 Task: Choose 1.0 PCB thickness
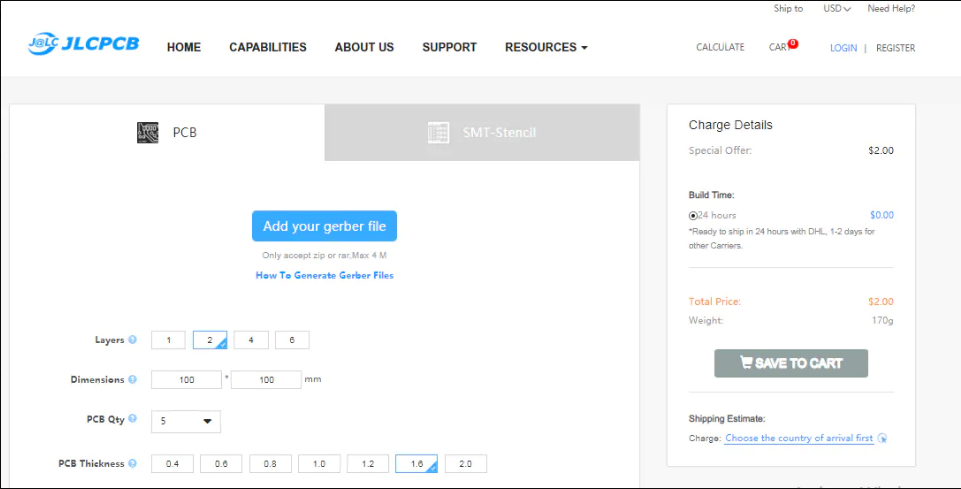(x=319, y=463)
